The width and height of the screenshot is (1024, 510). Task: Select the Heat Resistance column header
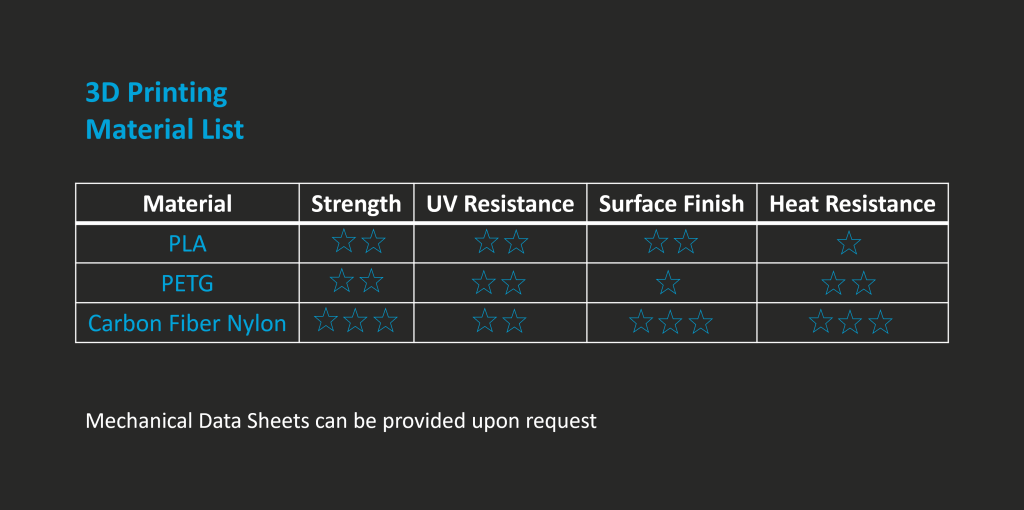[x=852, y=204]
